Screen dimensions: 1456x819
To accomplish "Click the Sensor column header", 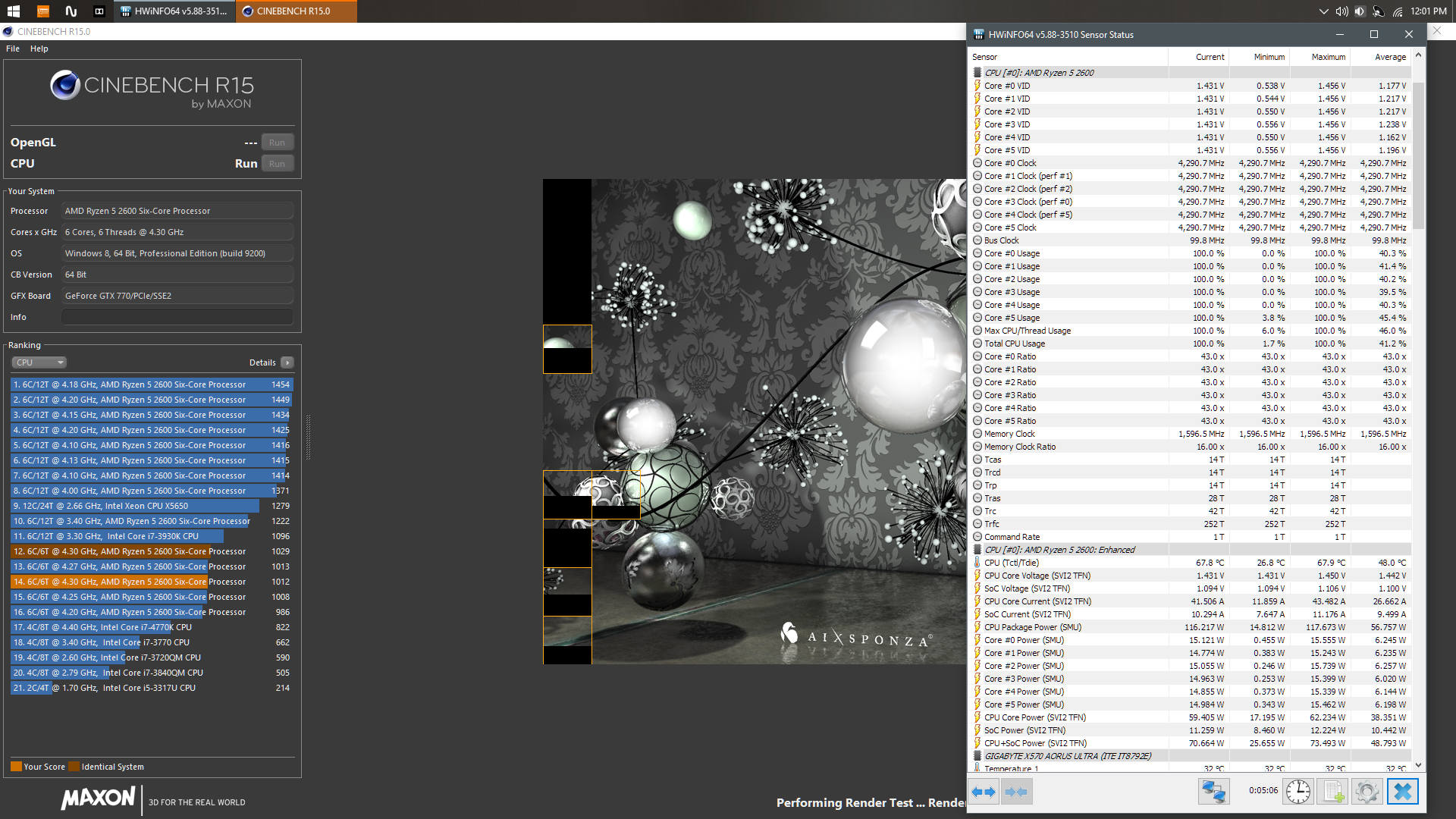I will click(1068, 57).
